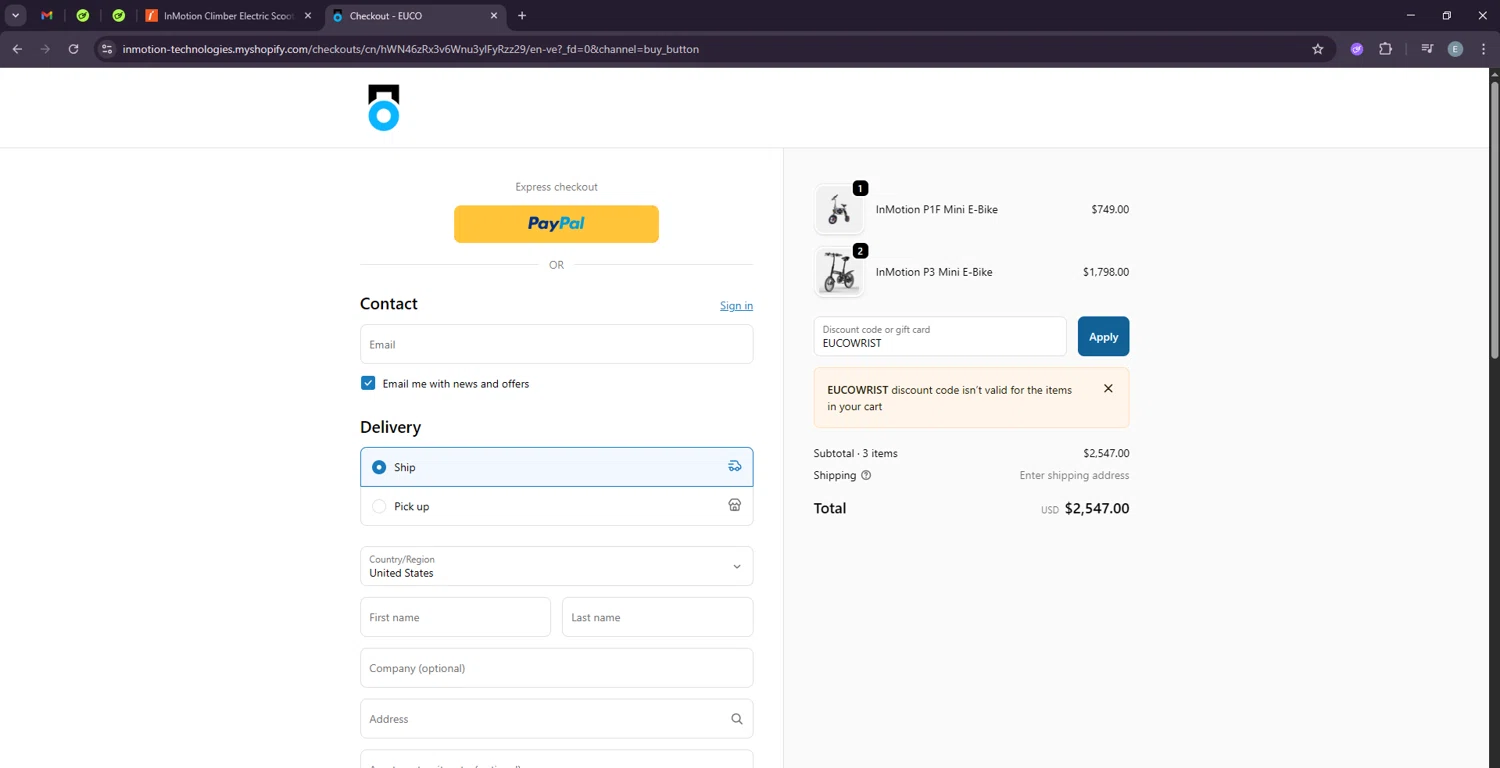Click the InMotion P1F Mini E-Bike thumbnail
Screen dimensions: 1500x768
pyautogui.click(x=839, y=210)
